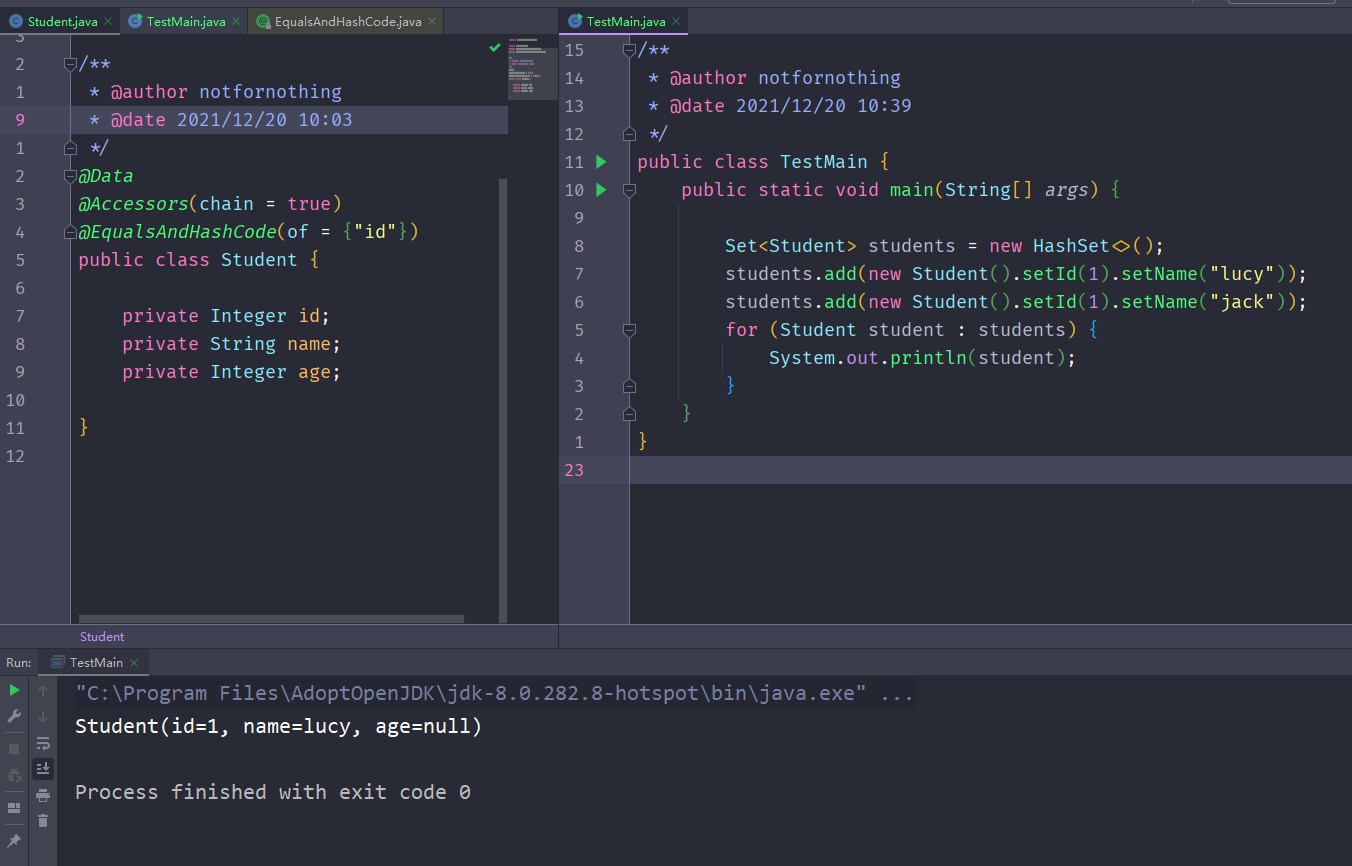Image resolution: width=1352 pixels, height=866 pixels.
Task: Rerun TestMain with the green play button
Action: pyautogui.click(x=14, y=690)
